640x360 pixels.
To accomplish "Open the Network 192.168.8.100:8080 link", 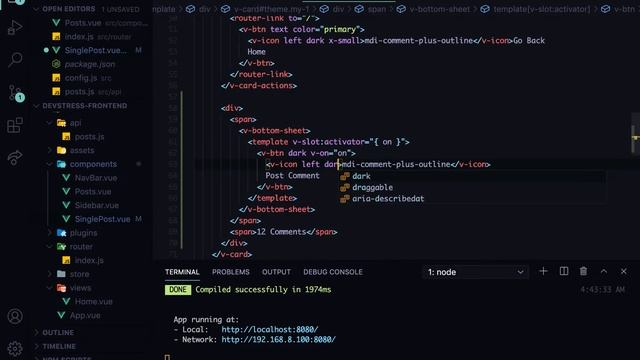I will [x=278, y=340].
